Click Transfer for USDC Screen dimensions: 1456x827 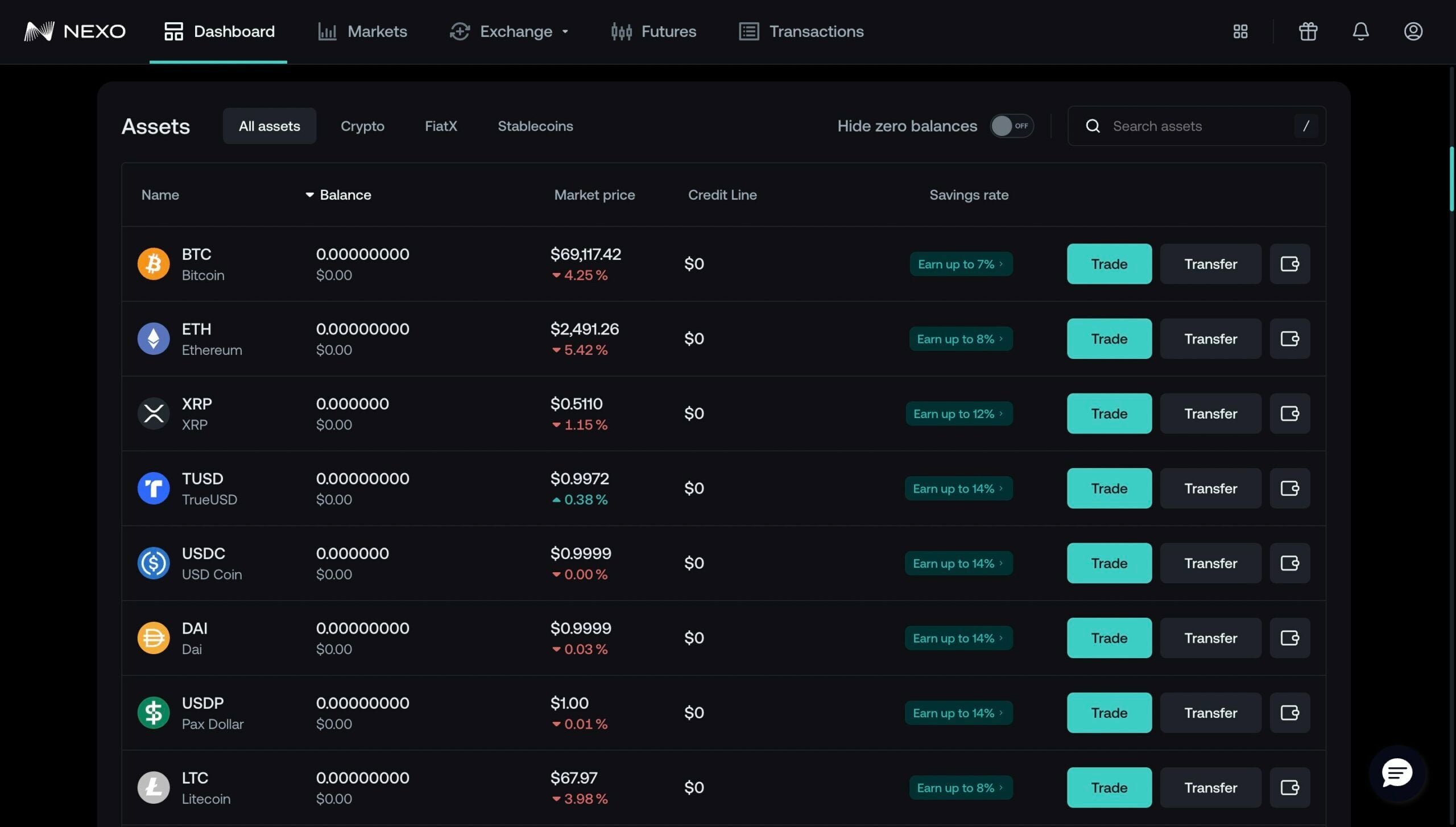1210,563
